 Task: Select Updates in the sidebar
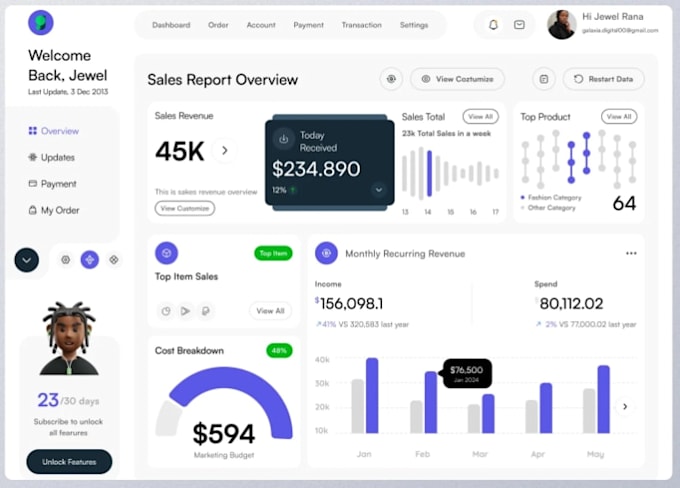(52, 157)
